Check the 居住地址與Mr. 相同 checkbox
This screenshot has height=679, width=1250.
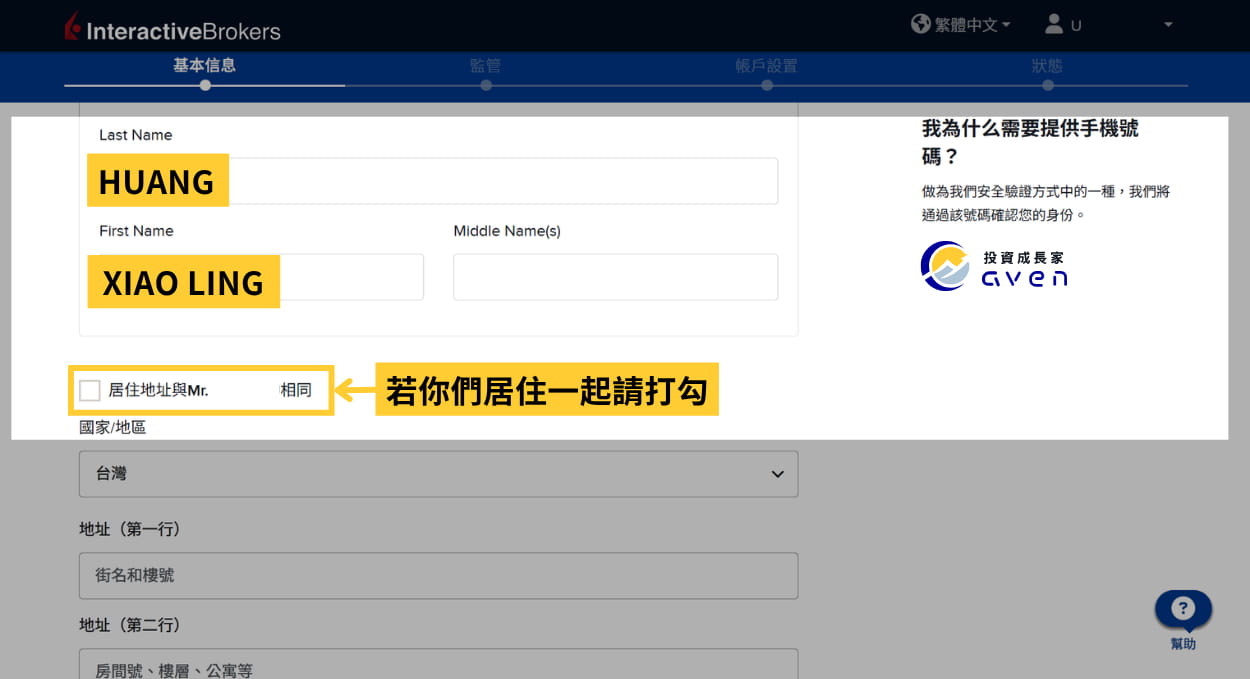click(90, 390)
